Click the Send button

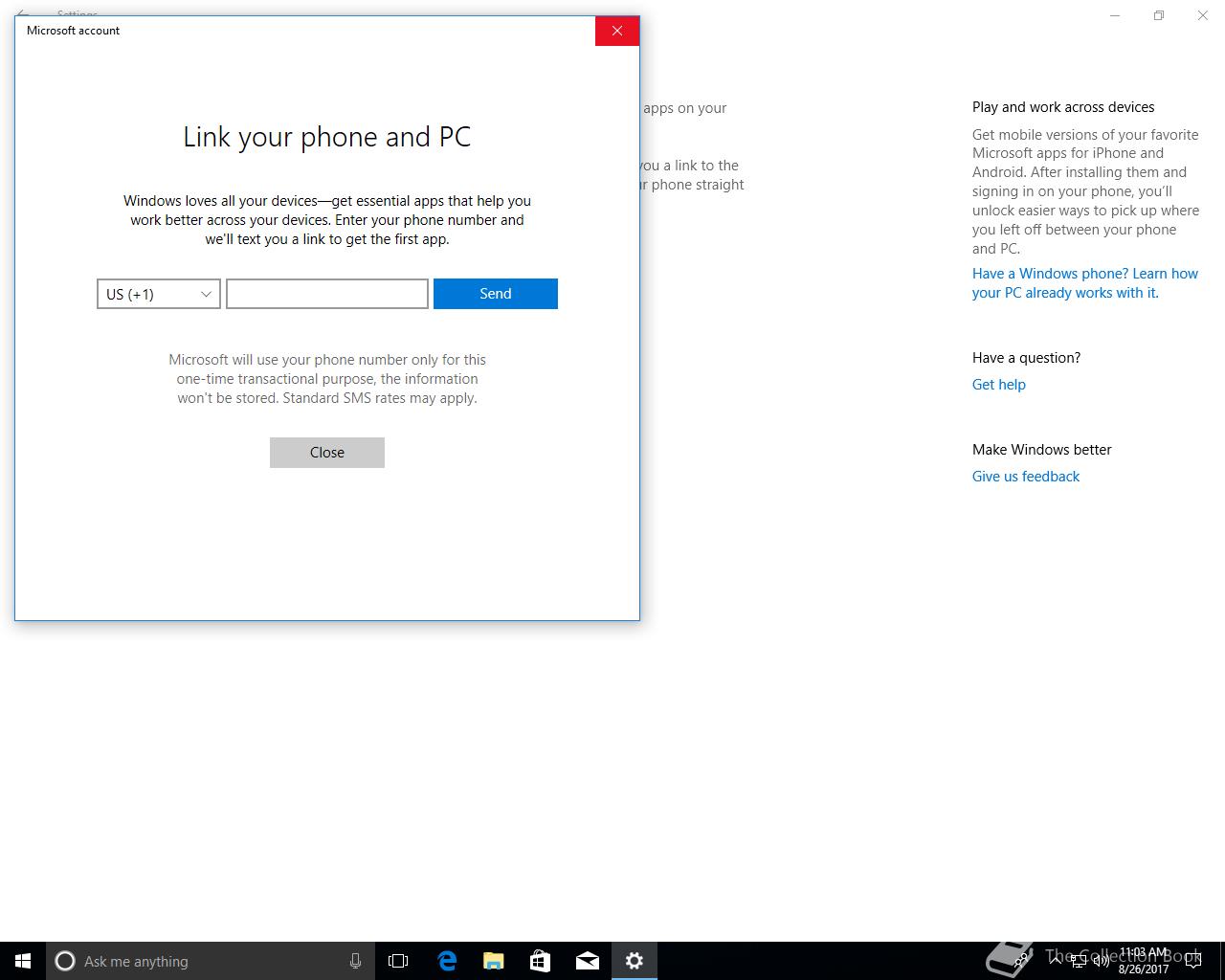point(496,294)
